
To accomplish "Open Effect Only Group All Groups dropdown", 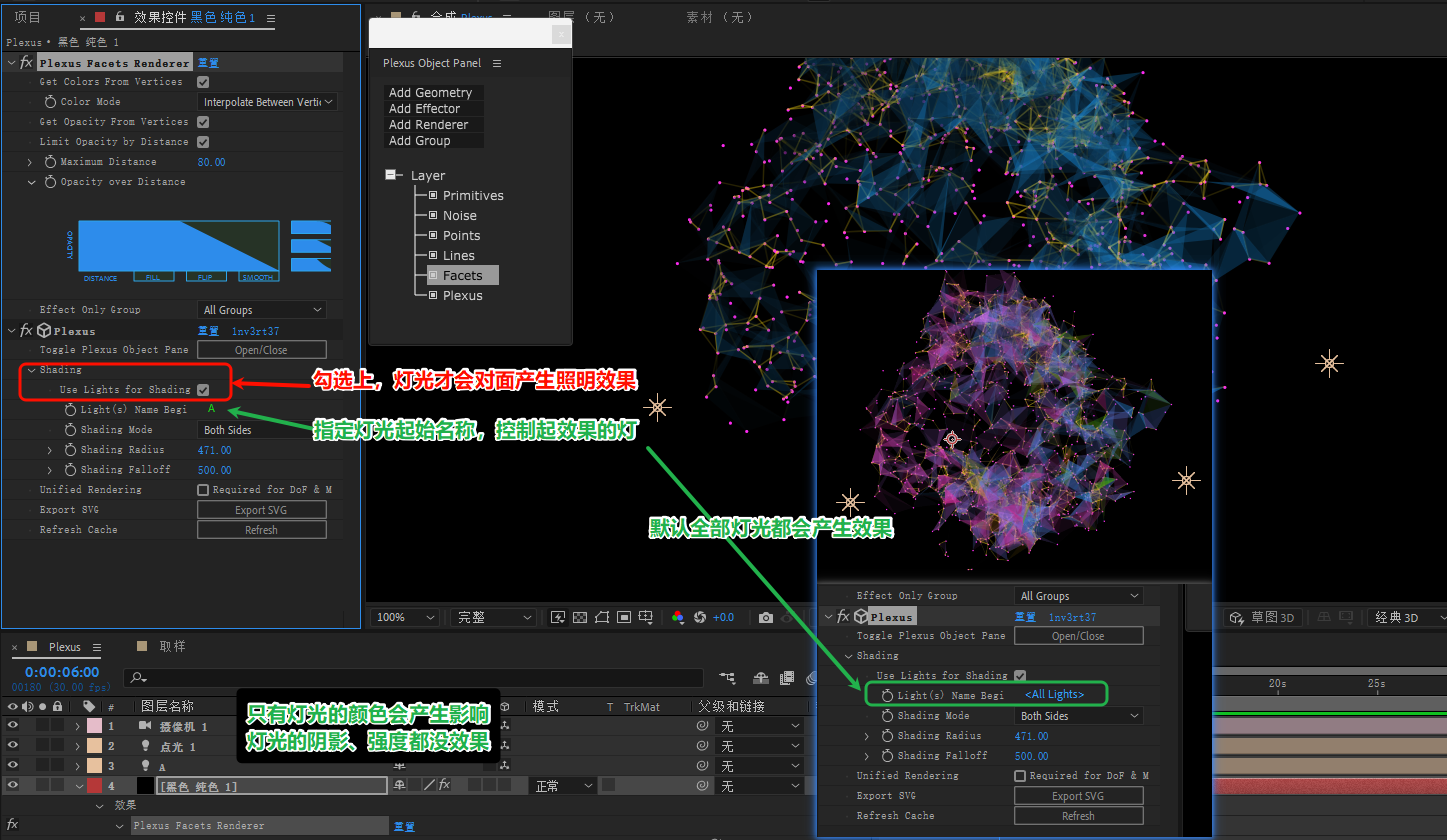I will [262, 310].
